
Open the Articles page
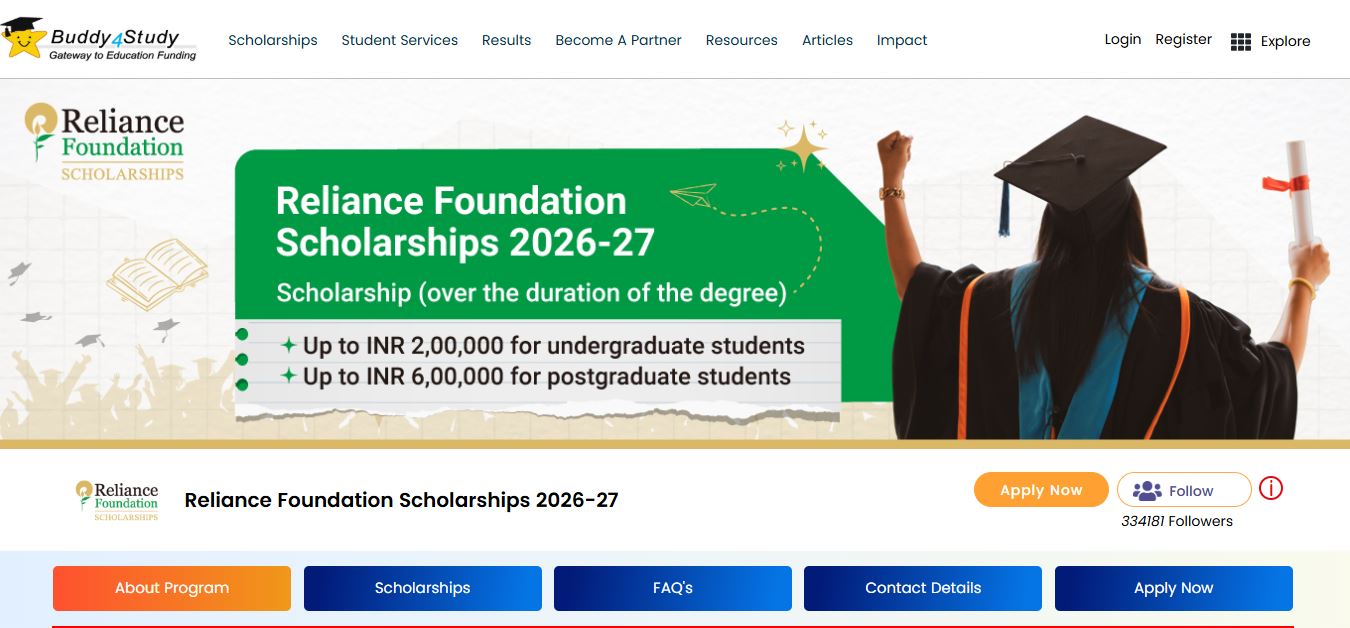[827, 40]
